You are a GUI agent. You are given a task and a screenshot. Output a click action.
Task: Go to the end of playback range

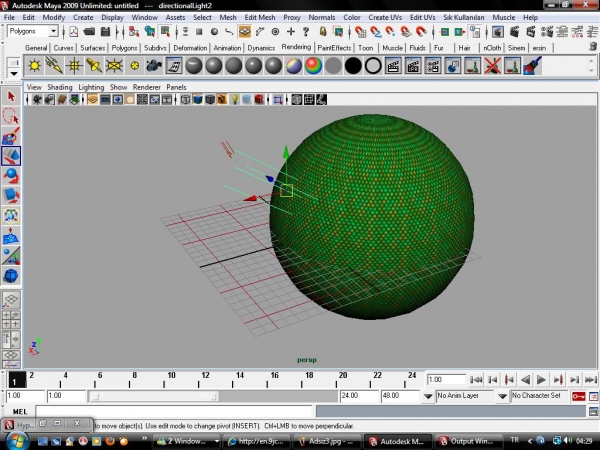tap(591, 380)
